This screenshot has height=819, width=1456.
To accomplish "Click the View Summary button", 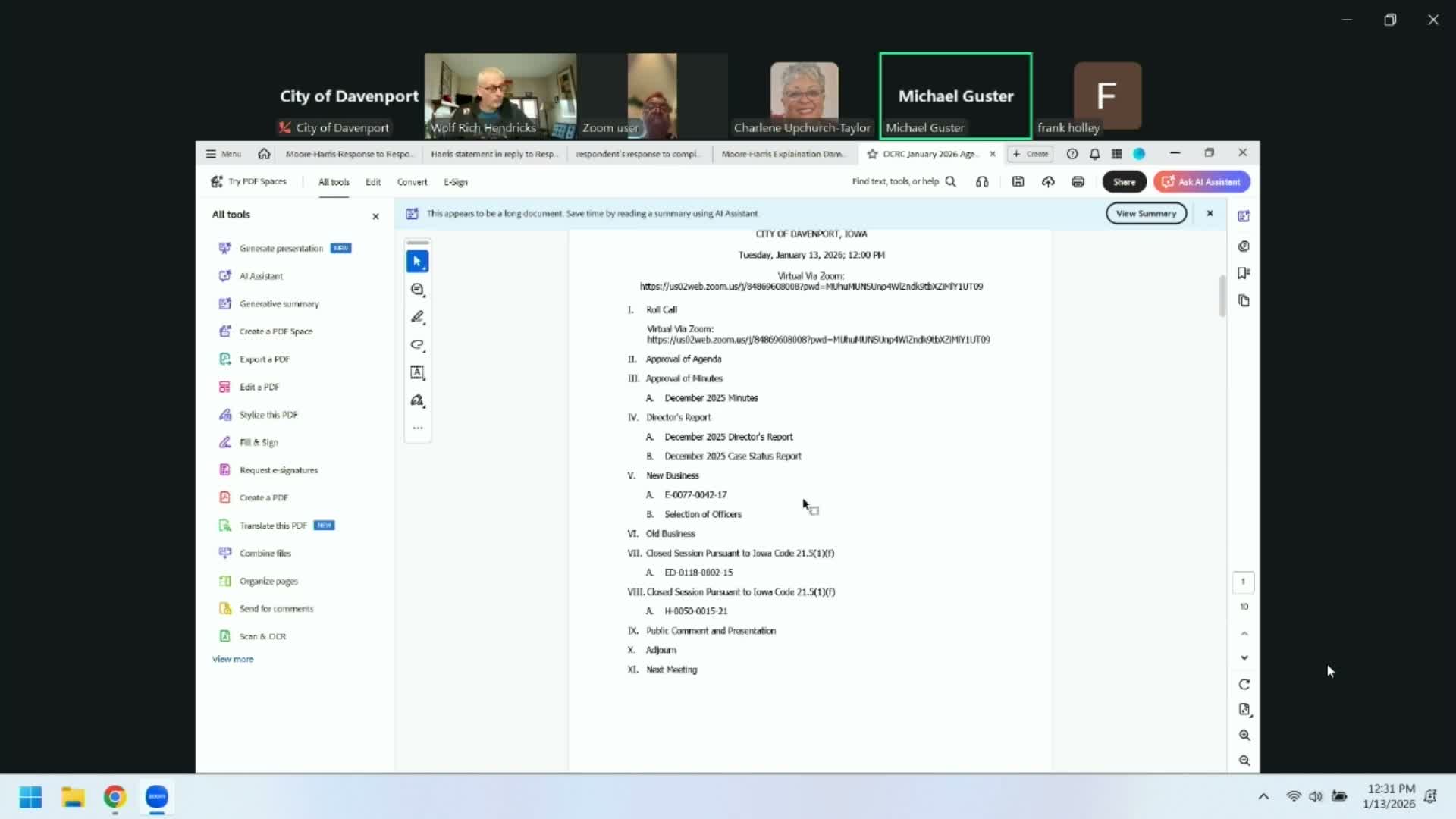I will (1146, 213).
